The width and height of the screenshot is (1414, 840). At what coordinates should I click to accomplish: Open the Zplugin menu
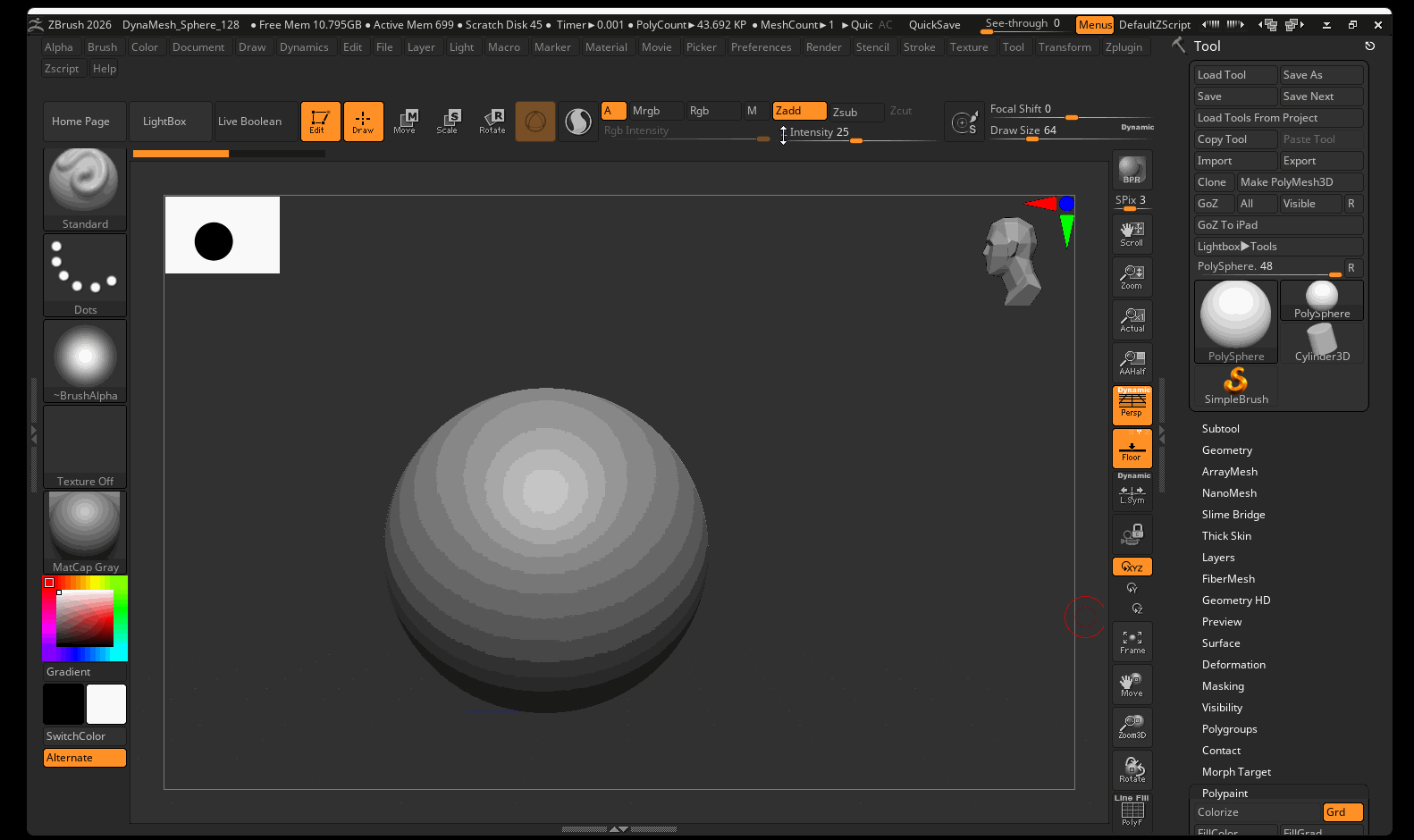coord(1124,47)
